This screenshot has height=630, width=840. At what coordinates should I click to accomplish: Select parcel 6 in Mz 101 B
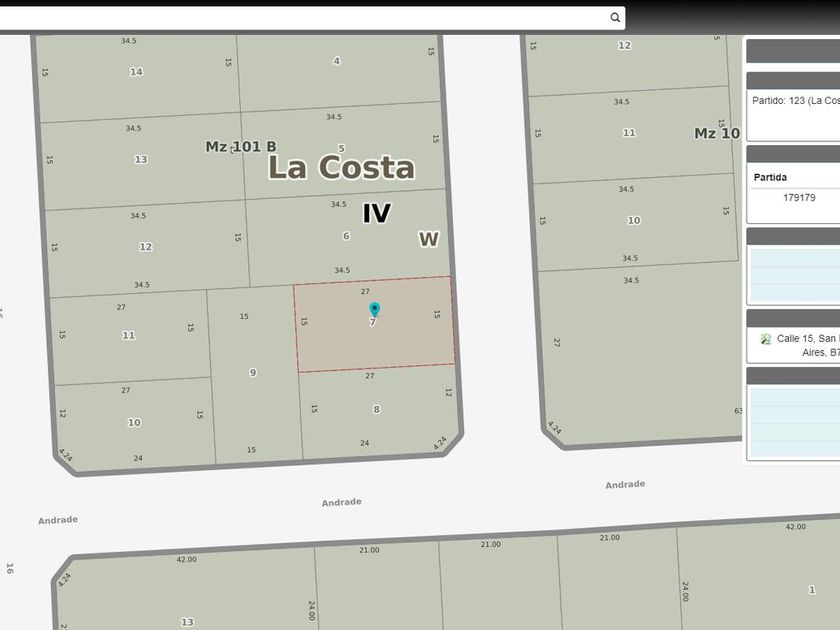tap(346, 236)
